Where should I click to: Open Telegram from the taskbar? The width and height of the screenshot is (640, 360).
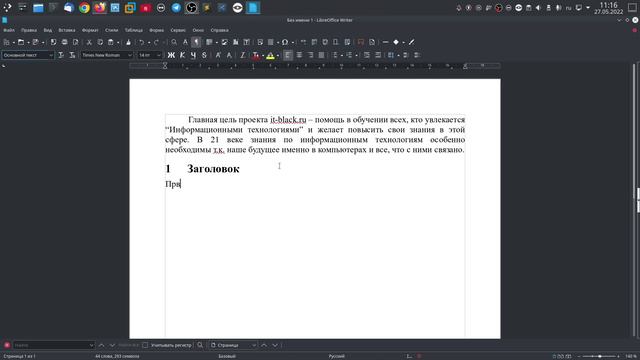pos(176,7)
